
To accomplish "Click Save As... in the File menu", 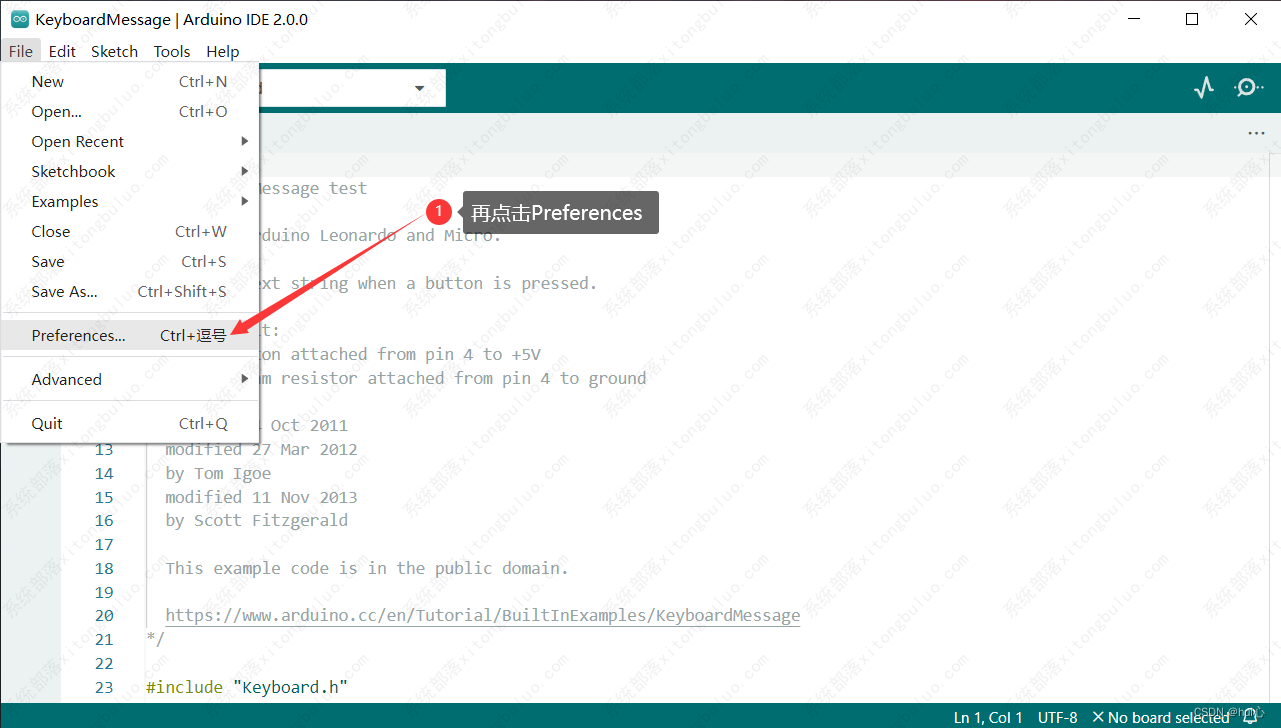I will pos(64,291).
